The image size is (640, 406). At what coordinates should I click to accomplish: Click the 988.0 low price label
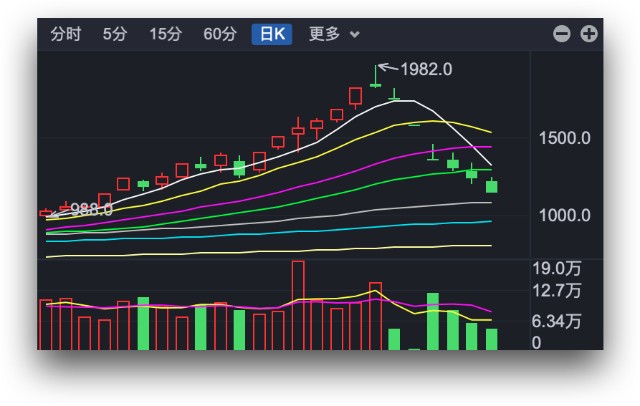(91, 210)
